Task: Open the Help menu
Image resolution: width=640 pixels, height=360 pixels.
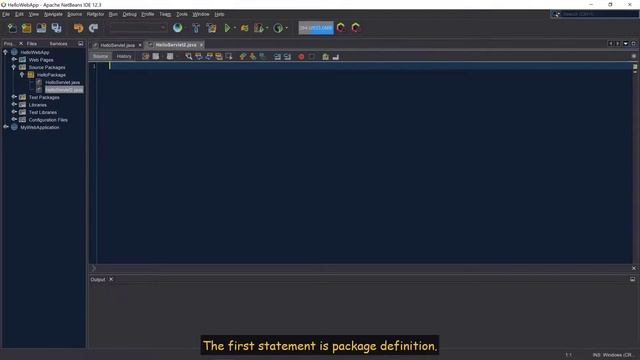Action: pyautogui.click(x=219, y=14)
